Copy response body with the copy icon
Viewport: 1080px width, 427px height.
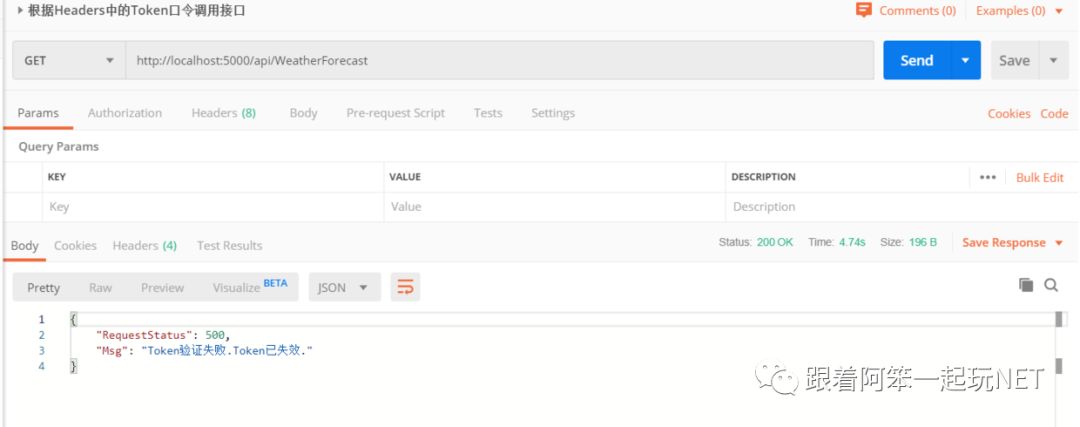(1026, 285)
